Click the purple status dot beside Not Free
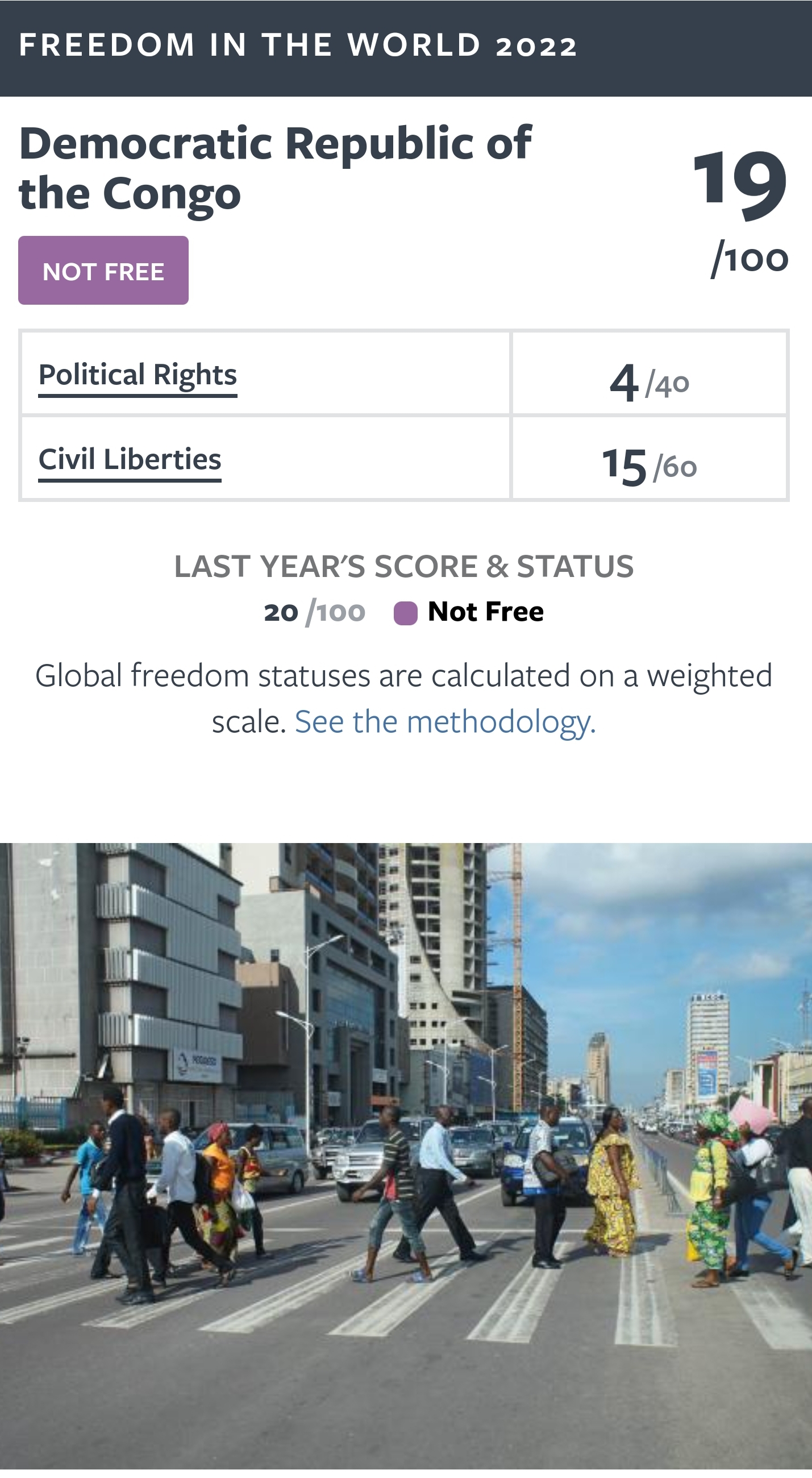 point(405,613)
